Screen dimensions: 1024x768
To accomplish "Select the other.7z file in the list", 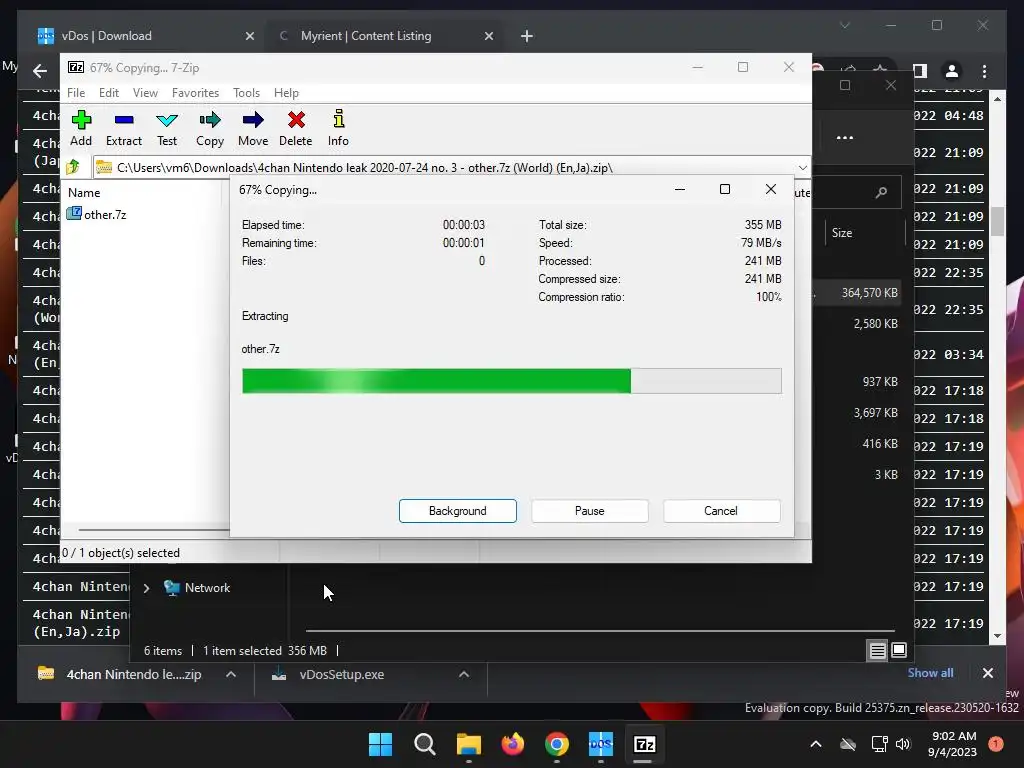I will click(97, 214).
